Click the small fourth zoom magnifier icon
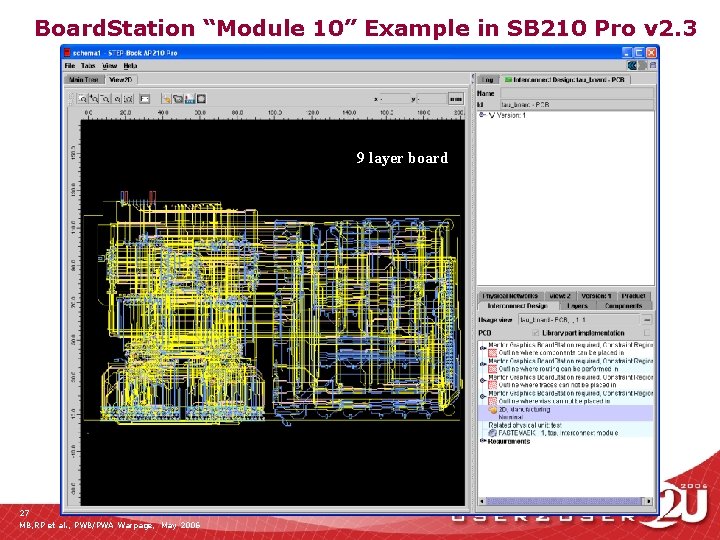720x540 pixels. click(118, 98)
